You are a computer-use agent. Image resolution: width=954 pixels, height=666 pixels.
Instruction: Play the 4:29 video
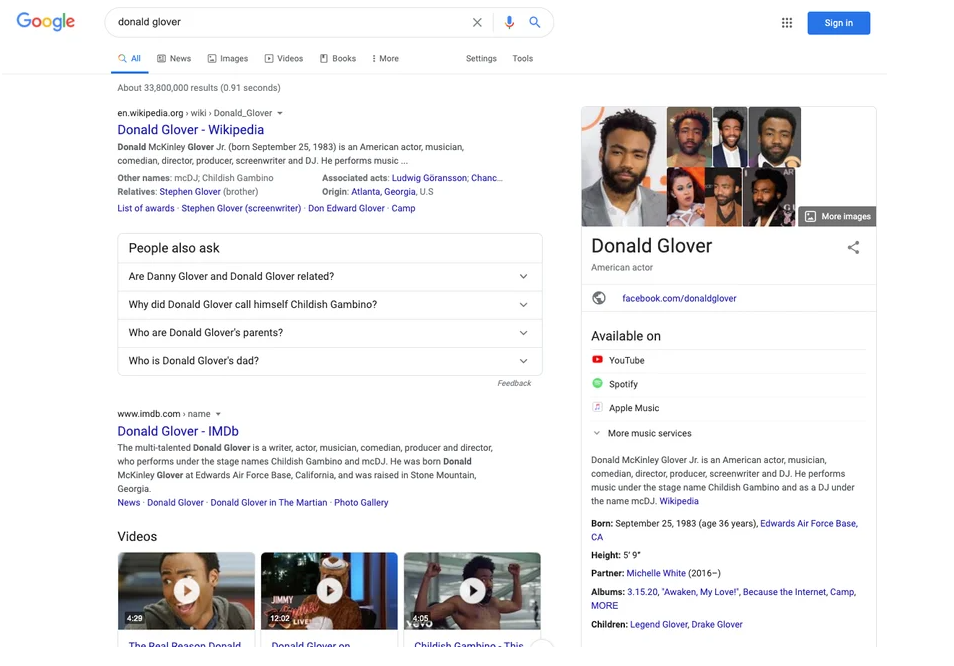(x=186, y=591)
